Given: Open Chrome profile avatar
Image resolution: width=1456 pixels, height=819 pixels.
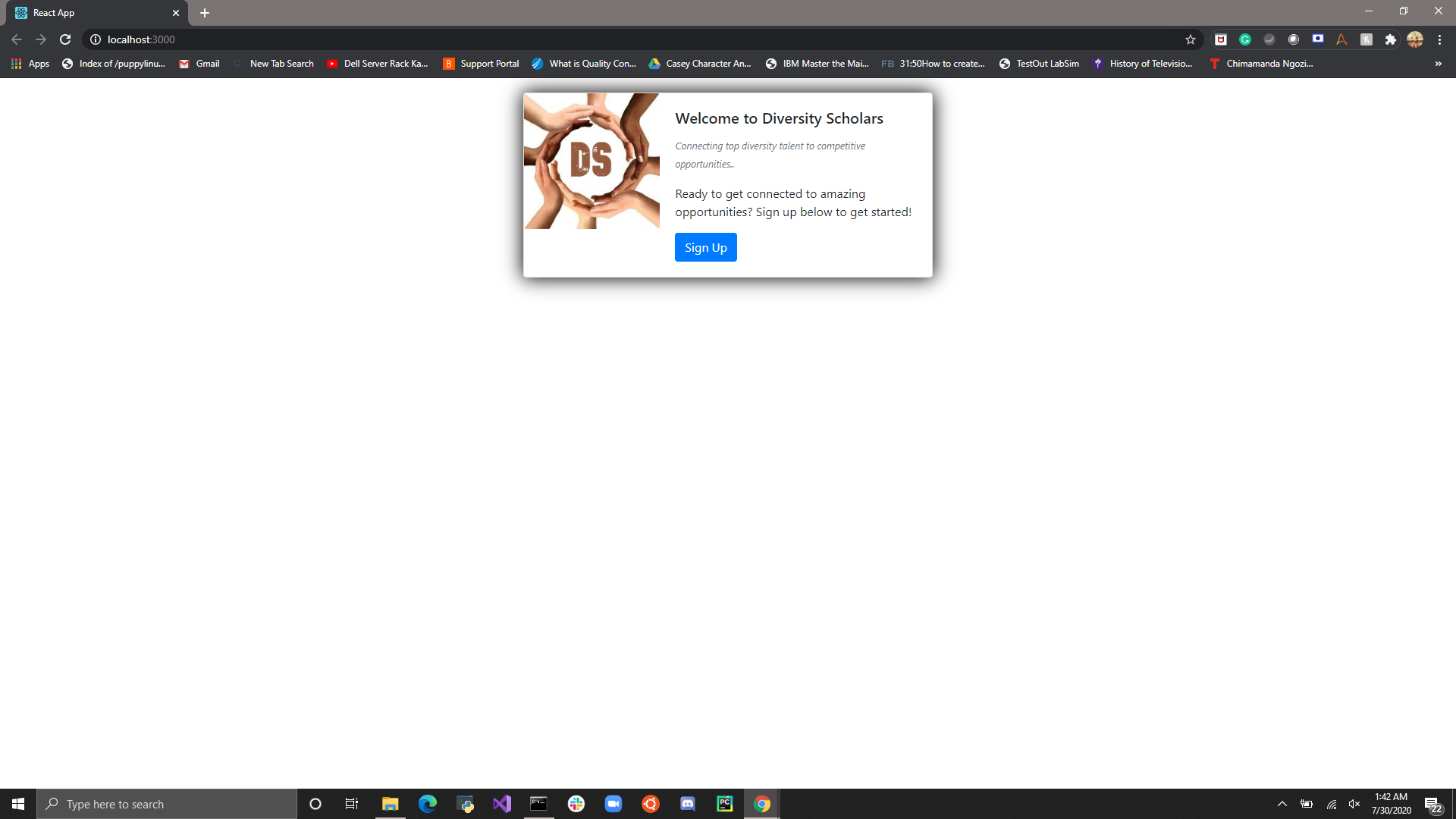Looking at the screenshot, I should (1415, 39).
